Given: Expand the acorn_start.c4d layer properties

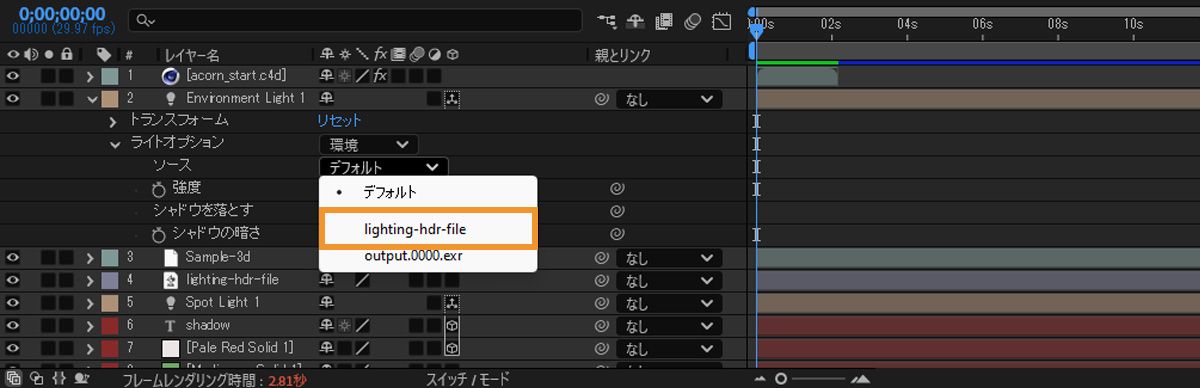Looking at the screenshot, I should pyautogui.click(x=91, y=76).
